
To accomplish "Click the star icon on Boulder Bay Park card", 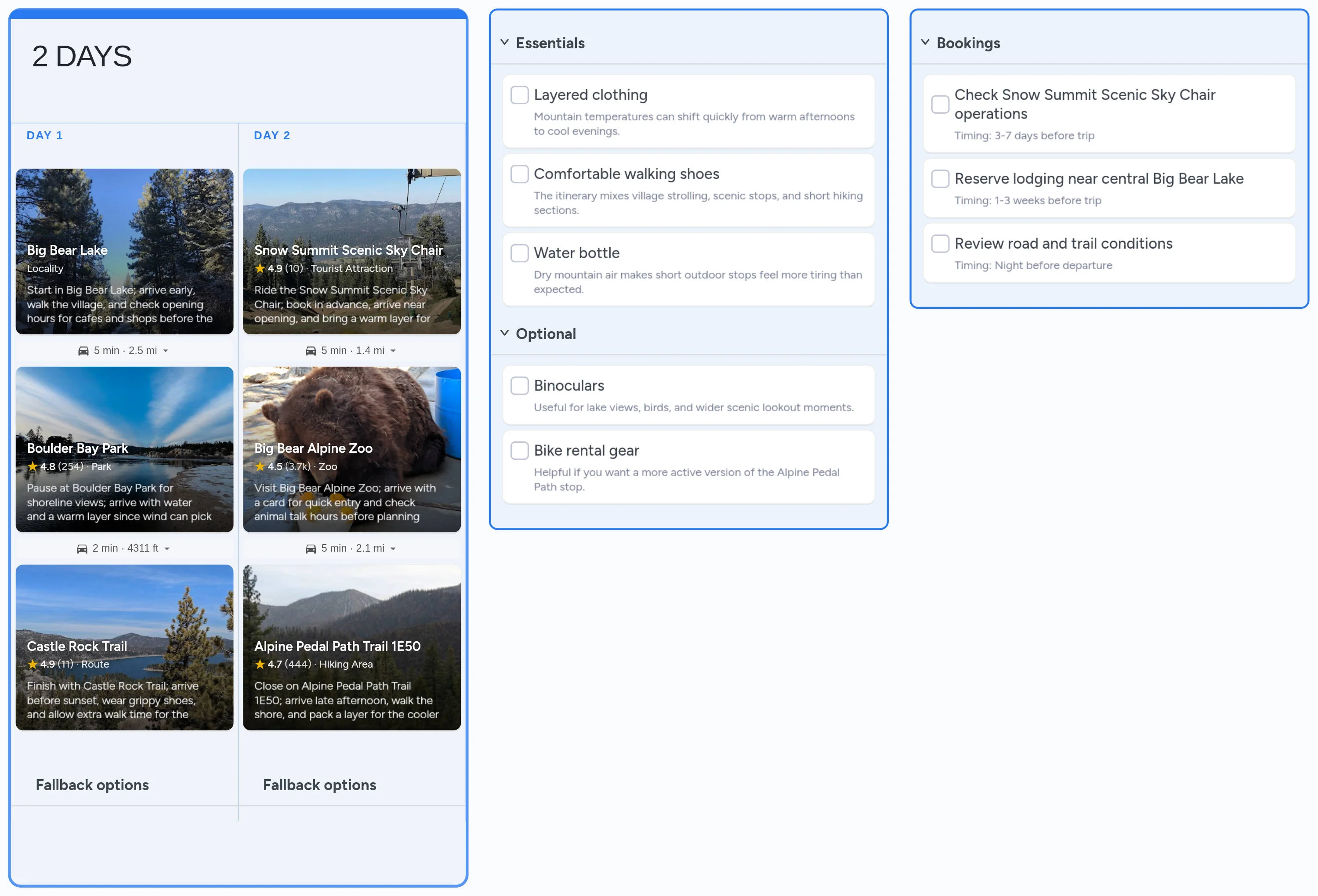I will [x=33, y=467].
